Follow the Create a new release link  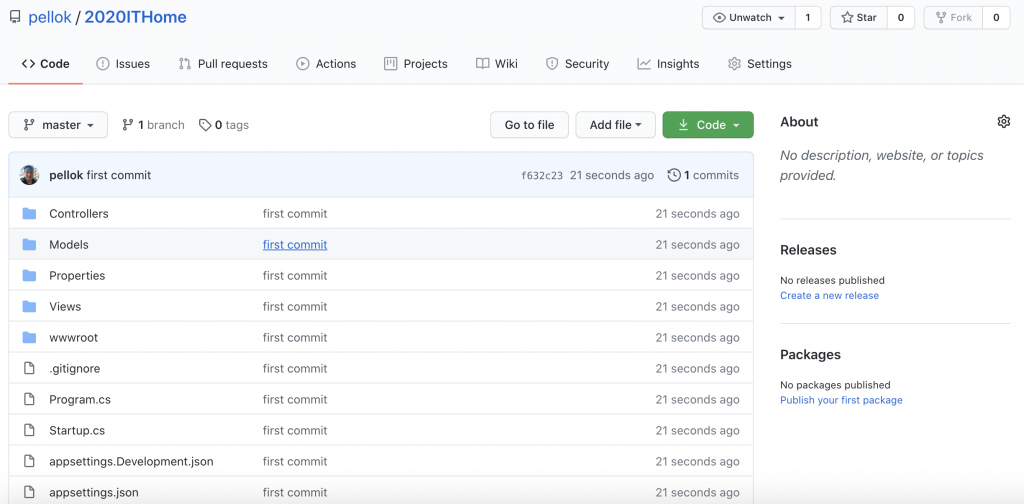(x=829, y=296)
